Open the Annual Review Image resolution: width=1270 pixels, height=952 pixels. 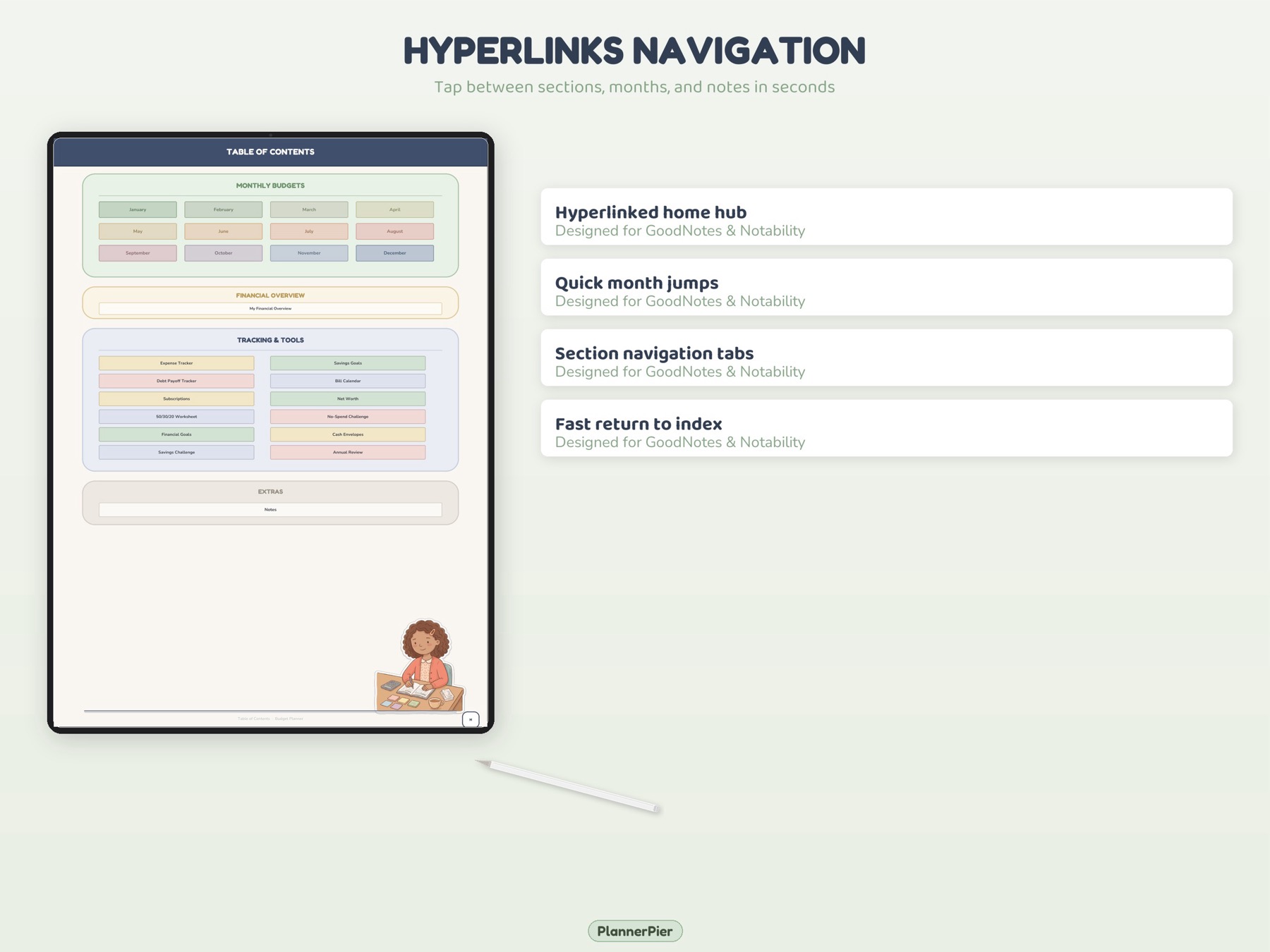pos(347,452)
